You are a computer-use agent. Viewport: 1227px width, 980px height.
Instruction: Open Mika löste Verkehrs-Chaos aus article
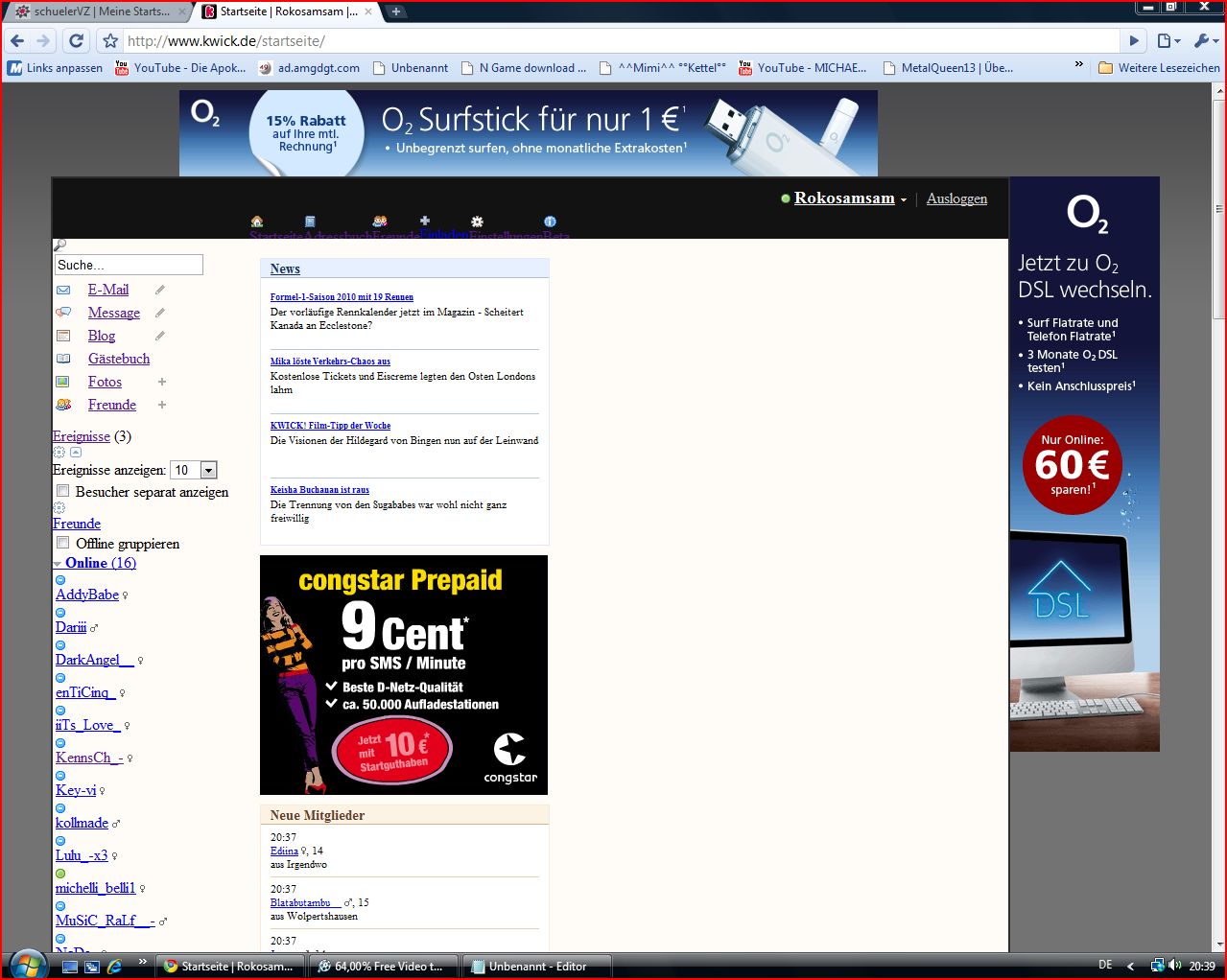click(x=330, y=362)
